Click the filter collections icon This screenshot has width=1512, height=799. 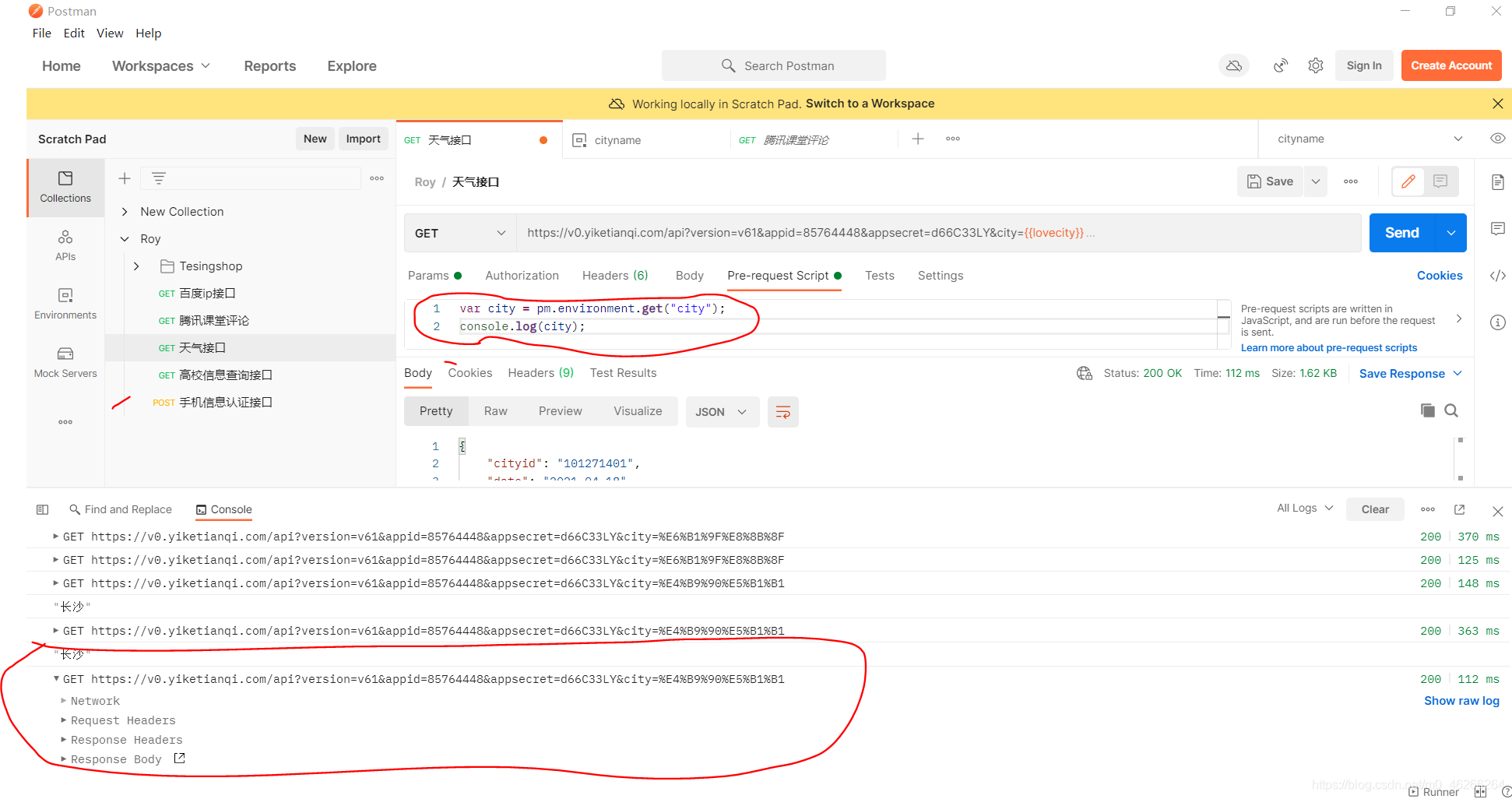pyautogui.click(x=158, y=178)
